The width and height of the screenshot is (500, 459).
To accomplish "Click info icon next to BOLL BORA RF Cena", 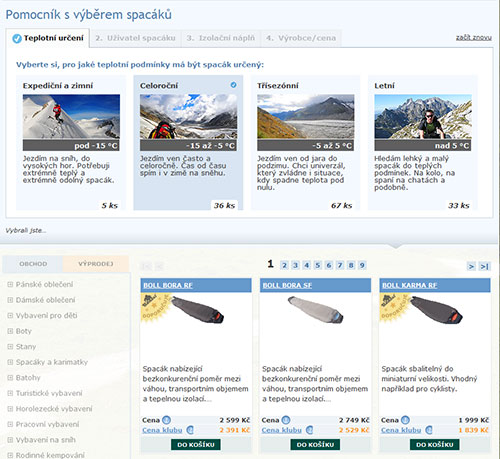I will click(x=166, y=420).
